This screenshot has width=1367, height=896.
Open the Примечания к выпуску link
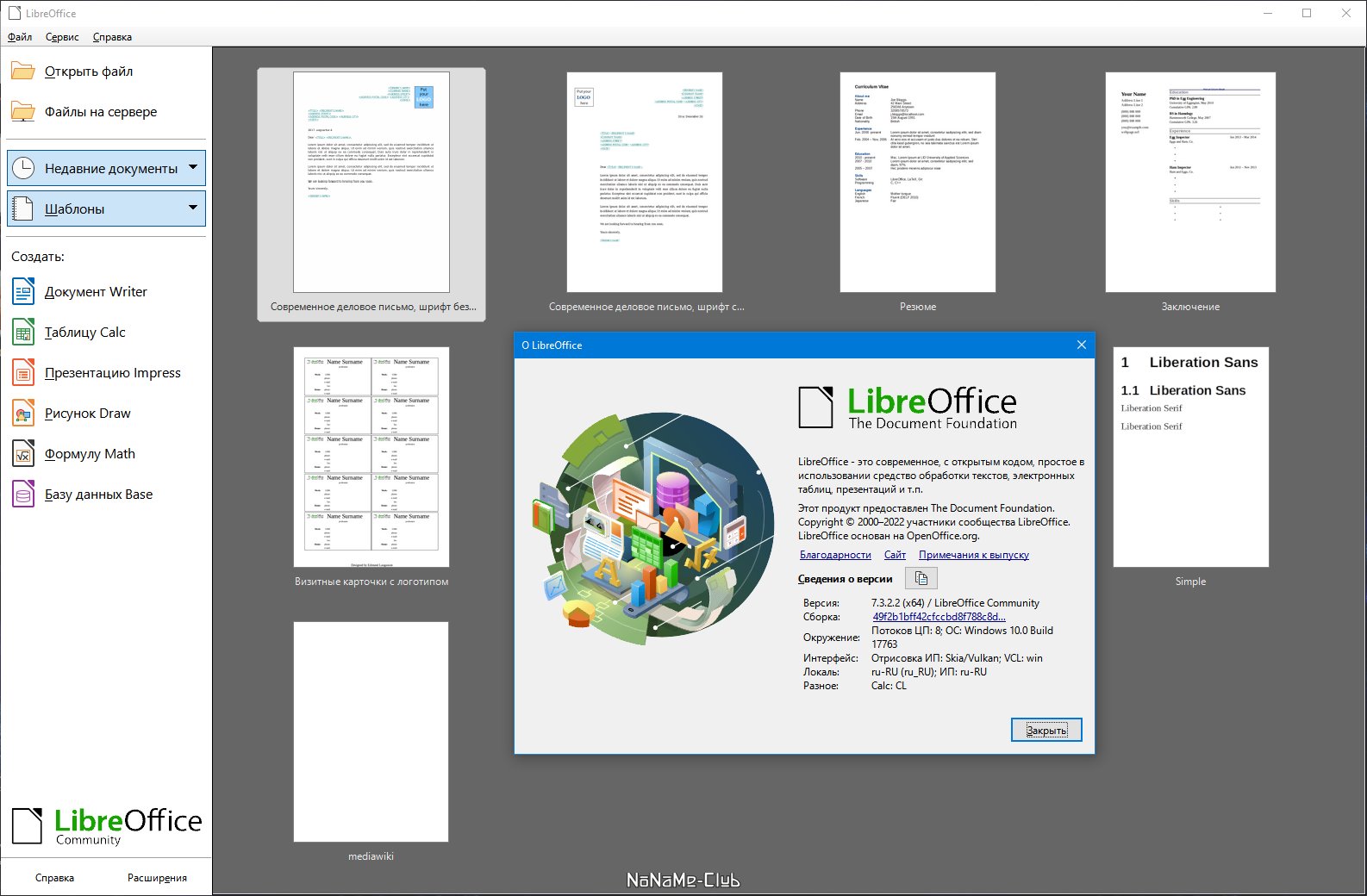coord(973,555)
